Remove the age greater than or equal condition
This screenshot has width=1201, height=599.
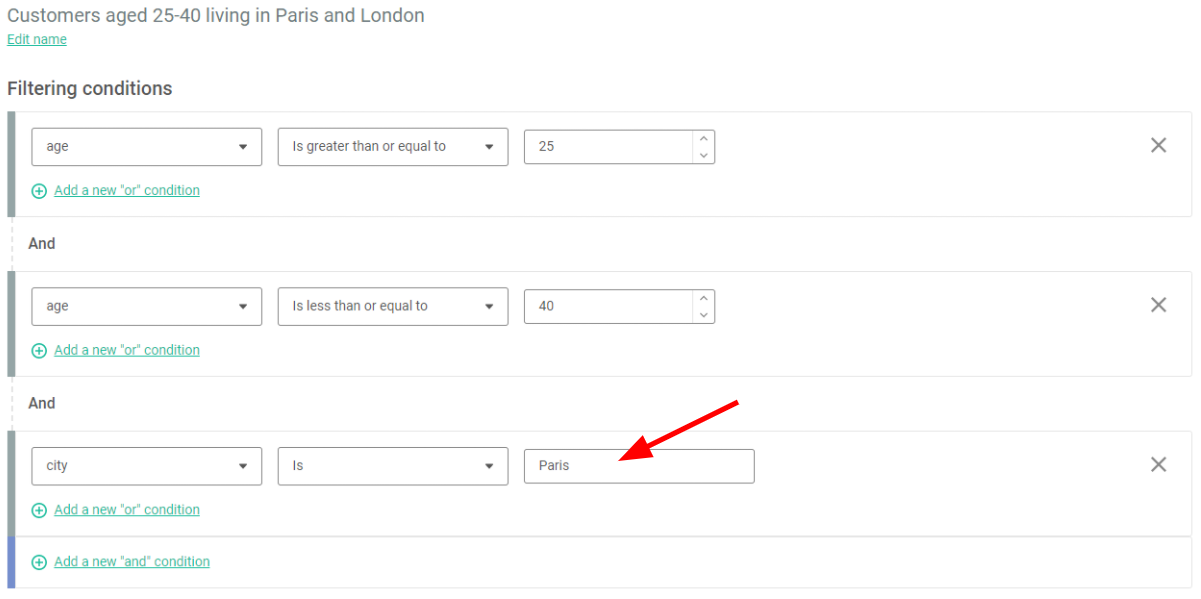tap(1158, 145)
